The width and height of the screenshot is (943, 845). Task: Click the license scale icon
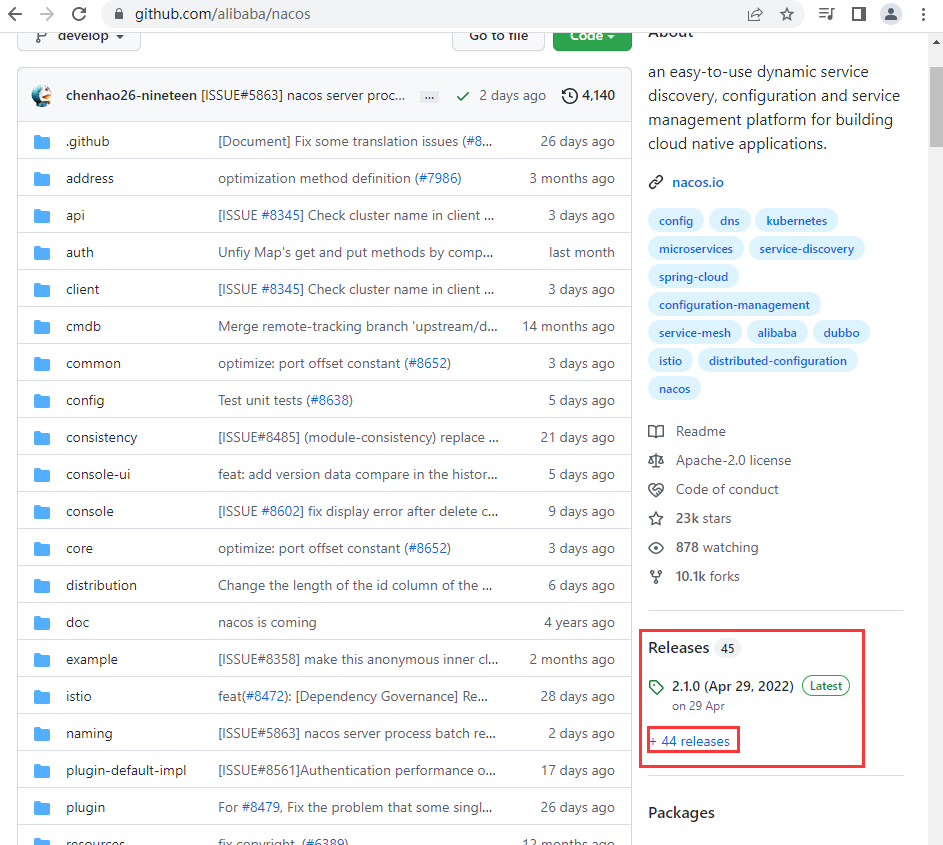(x=656, y=460)
